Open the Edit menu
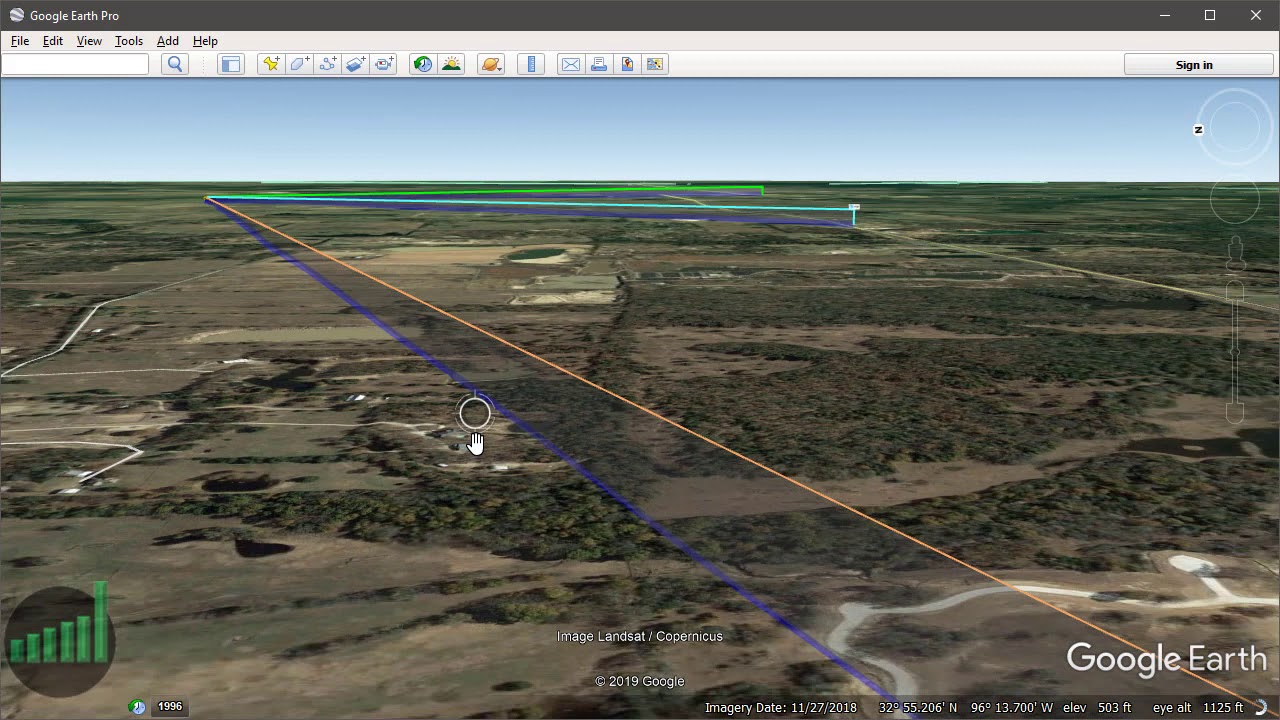 tap(53, 41)
